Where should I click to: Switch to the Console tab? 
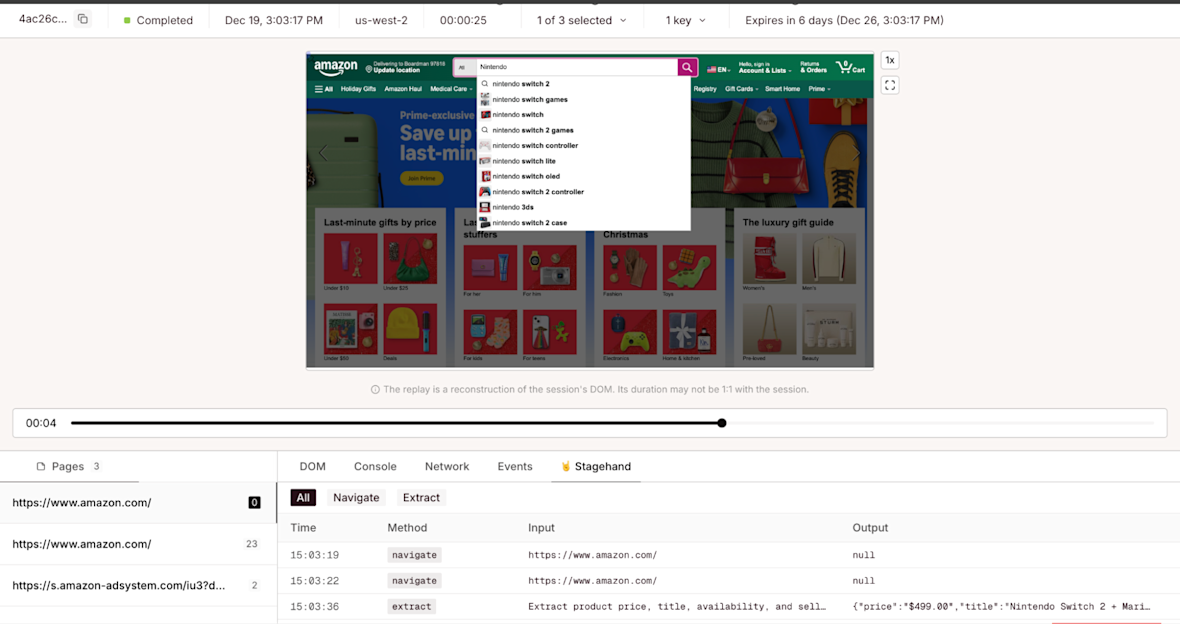(x=375, y=467)
